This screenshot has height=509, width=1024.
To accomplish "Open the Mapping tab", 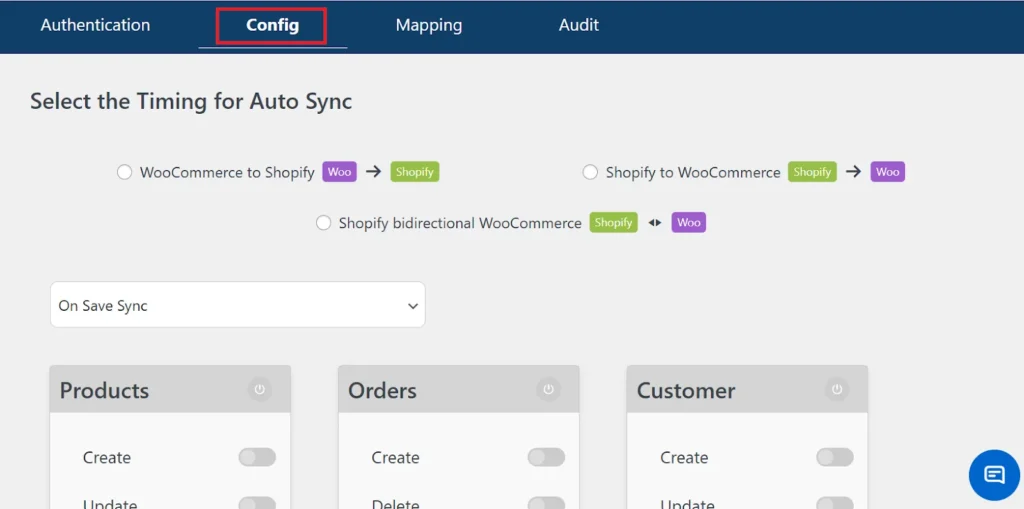I will pos(428,25).
